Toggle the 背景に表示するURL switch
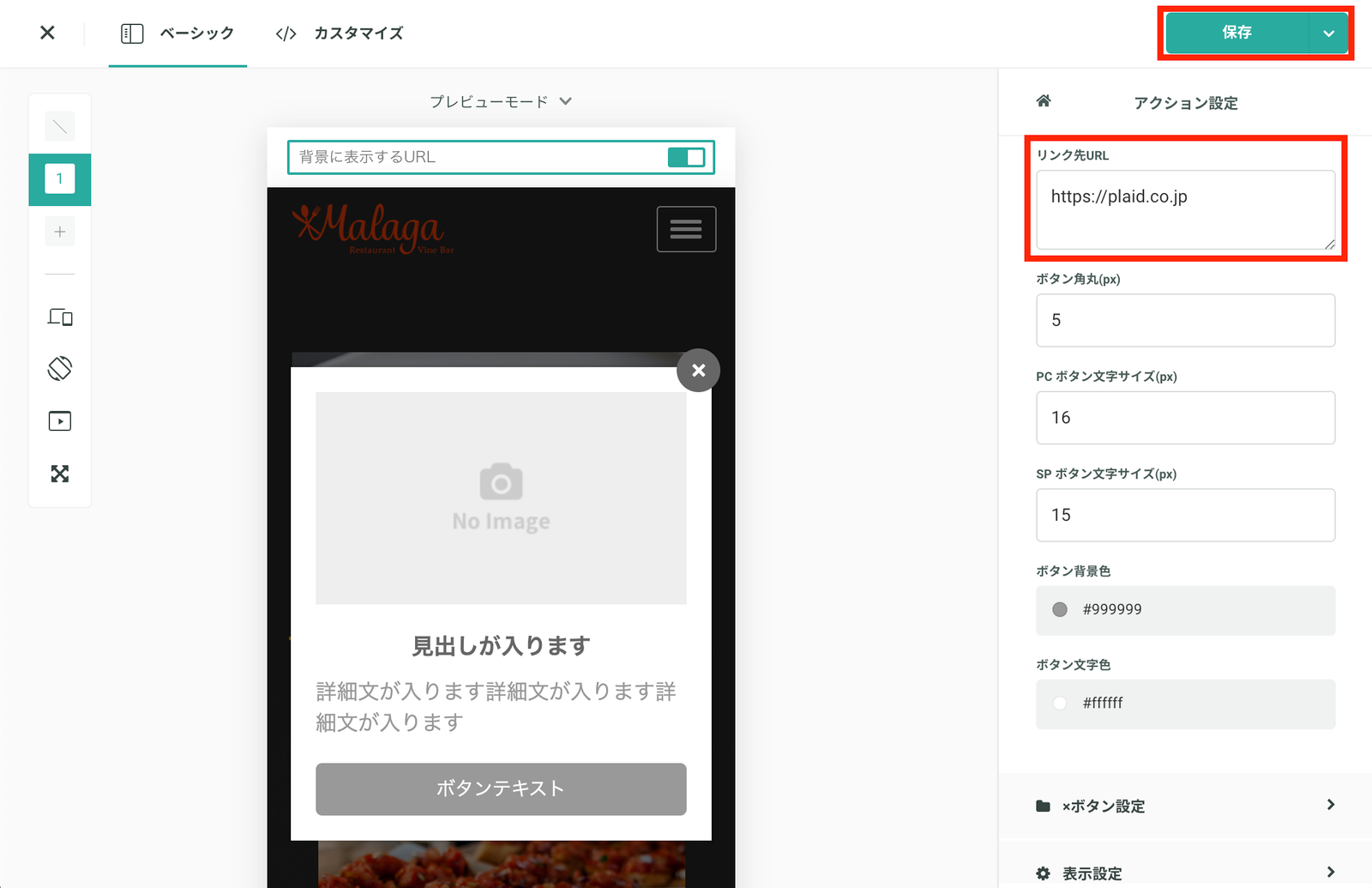 [x=686, y=157]
